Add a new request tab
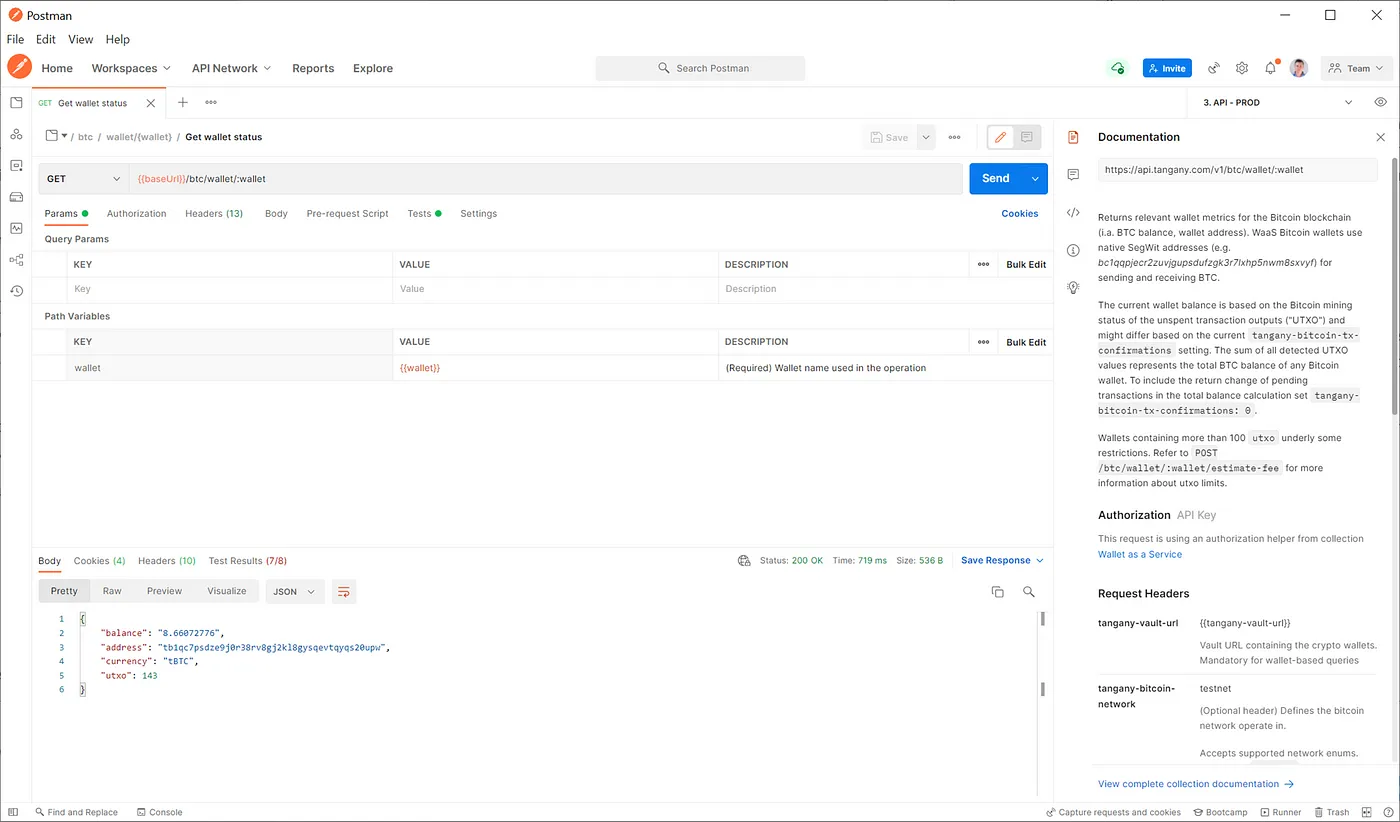Viewport: 1400px width, 822px height. 182,102
